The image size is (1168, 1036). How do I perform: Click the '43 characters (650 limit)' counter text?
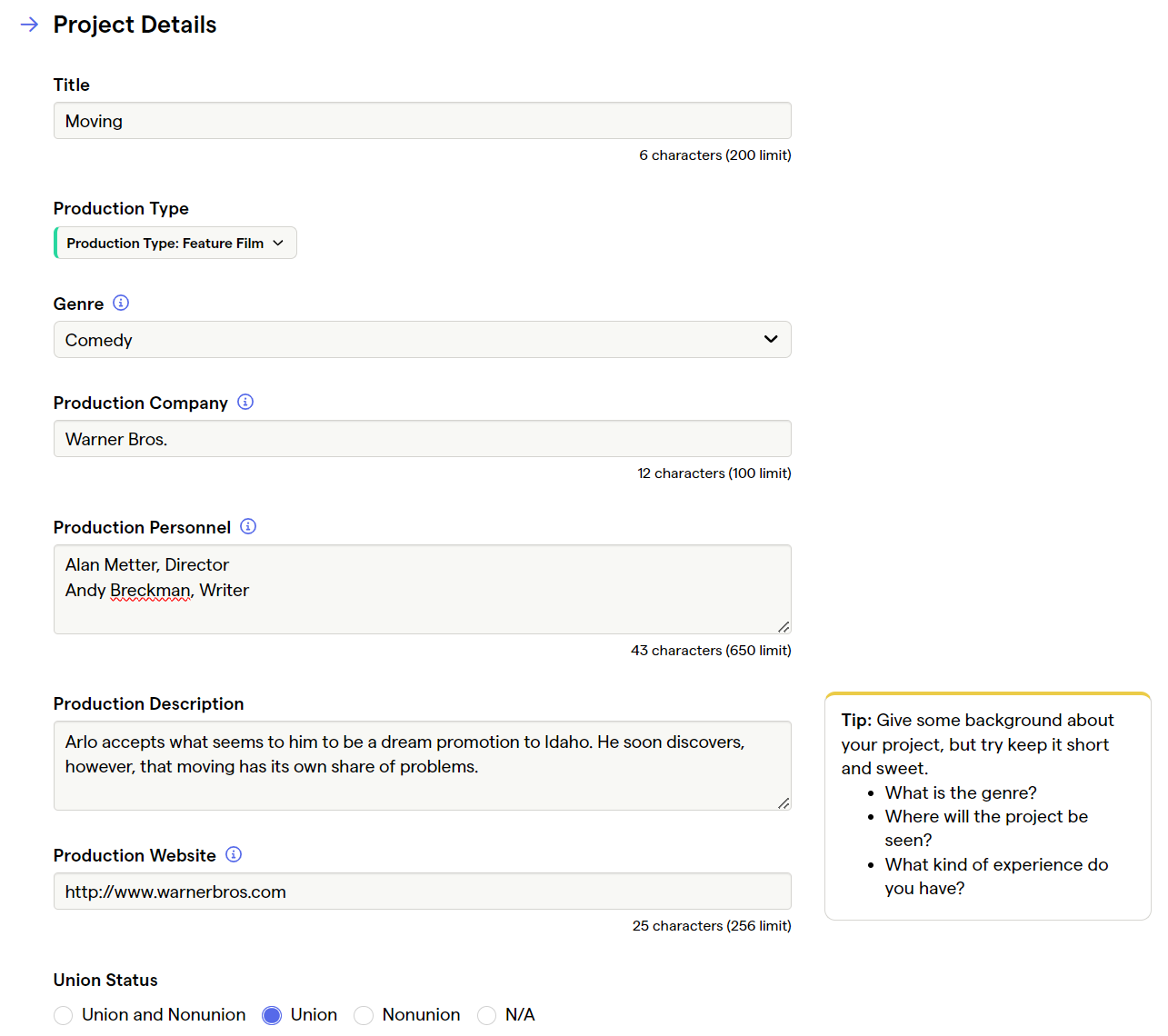coord(711,651)
